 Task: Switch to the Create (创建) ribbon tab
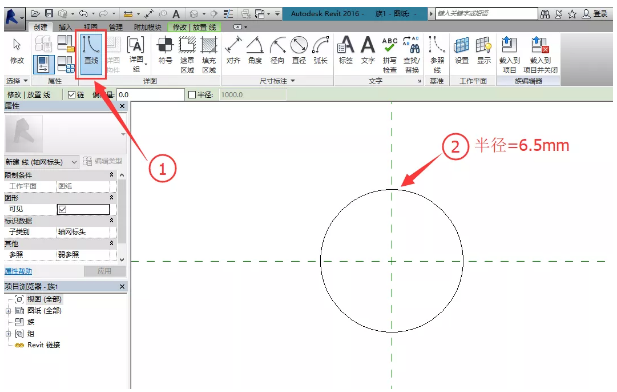pos(41,27)
